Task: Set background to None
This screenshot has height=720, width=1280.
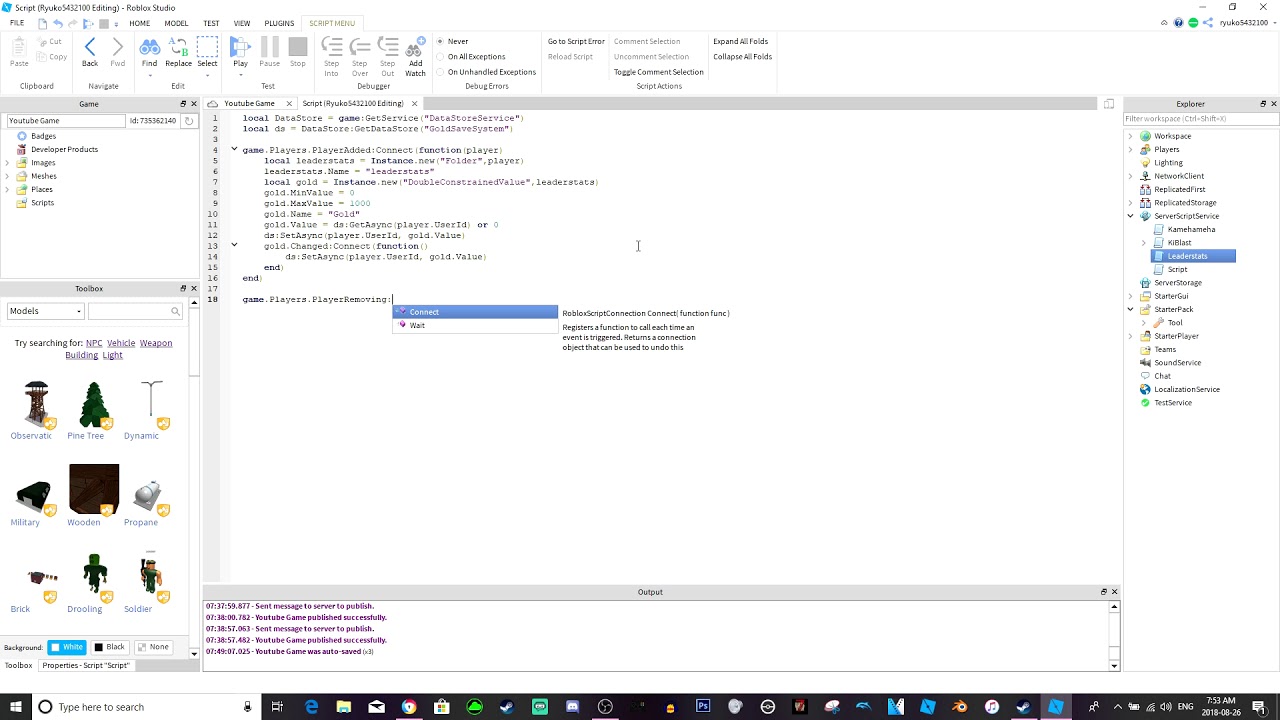Action: [153, 647]
